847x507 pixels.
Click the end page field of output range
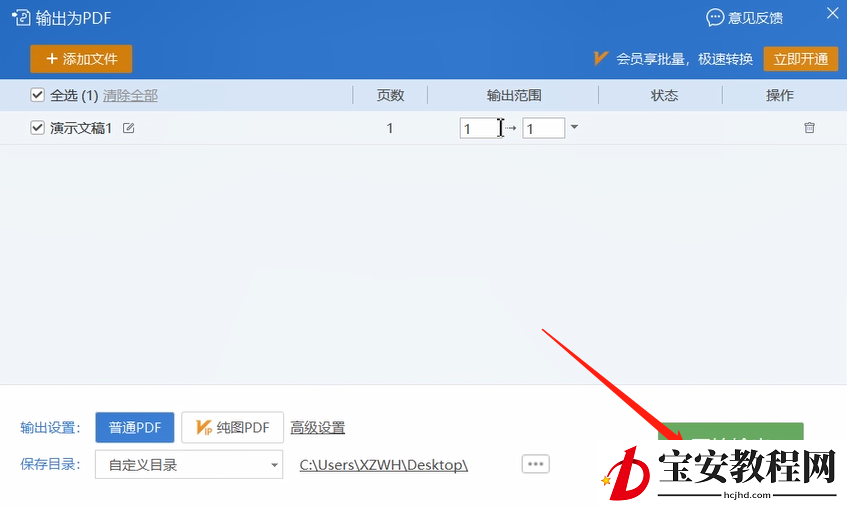tap(543, 129)
